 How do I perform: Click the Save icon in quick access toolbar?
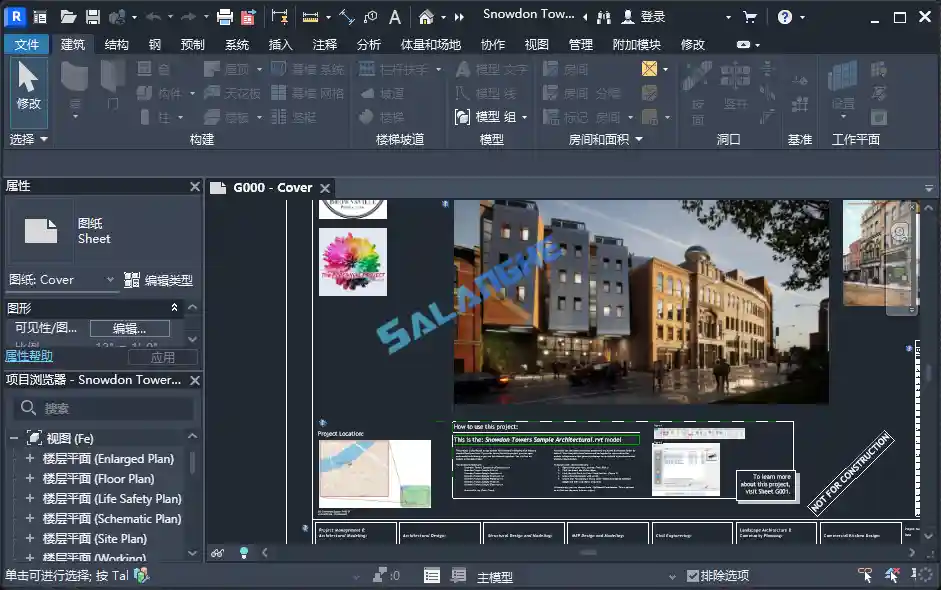92,16
